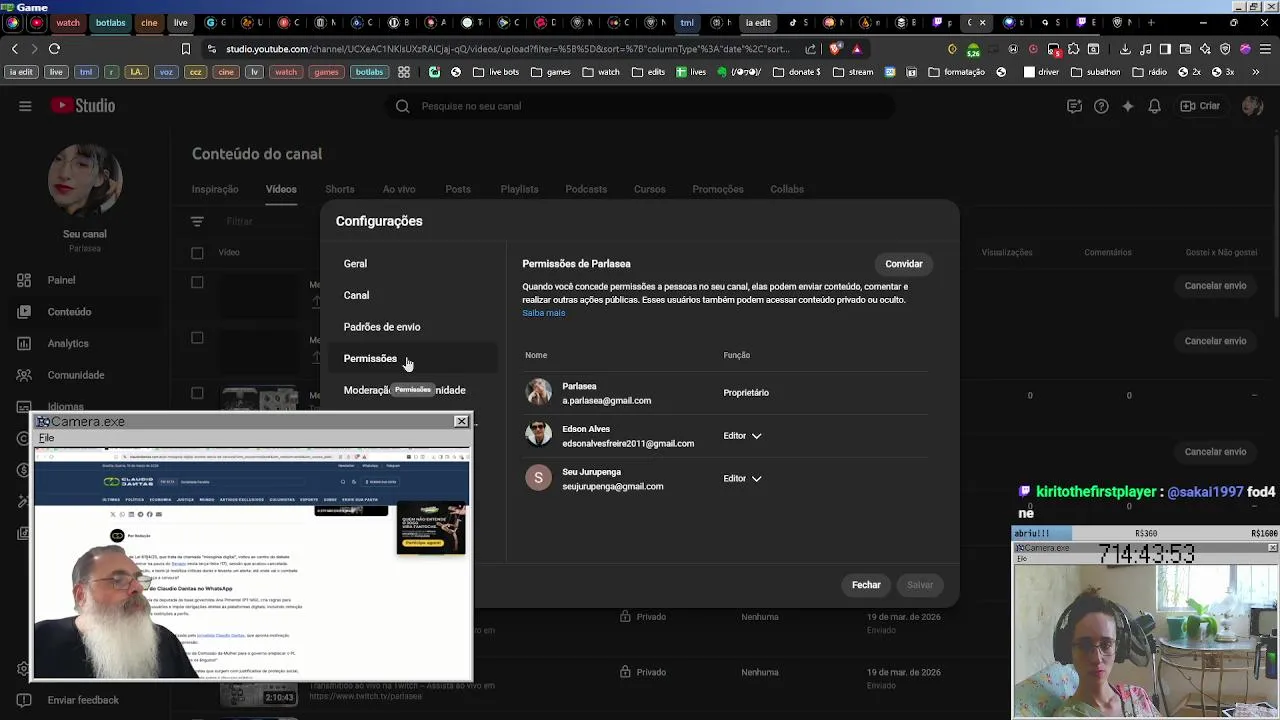Click Seu Jurupenga's S avatar
The image size is (1280, 720).
pyautogui.click(x=539, y=478)
